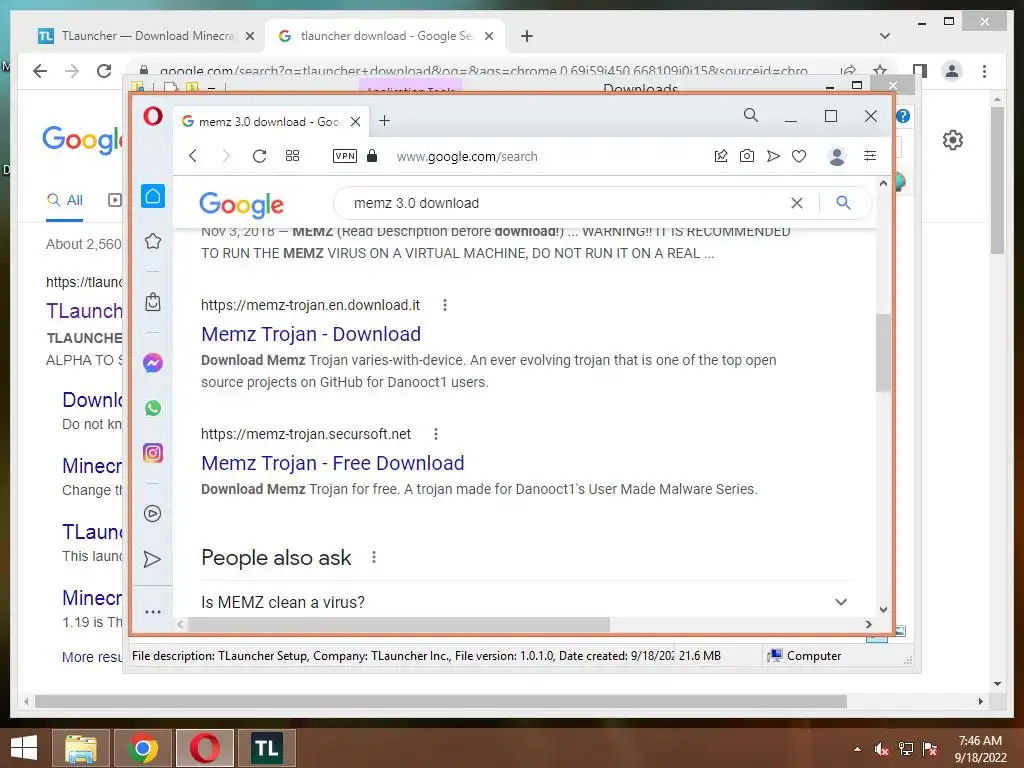1024x768 pixels.
Task: Open Opera Speed Dial grid icon
Action: [293, 155]
